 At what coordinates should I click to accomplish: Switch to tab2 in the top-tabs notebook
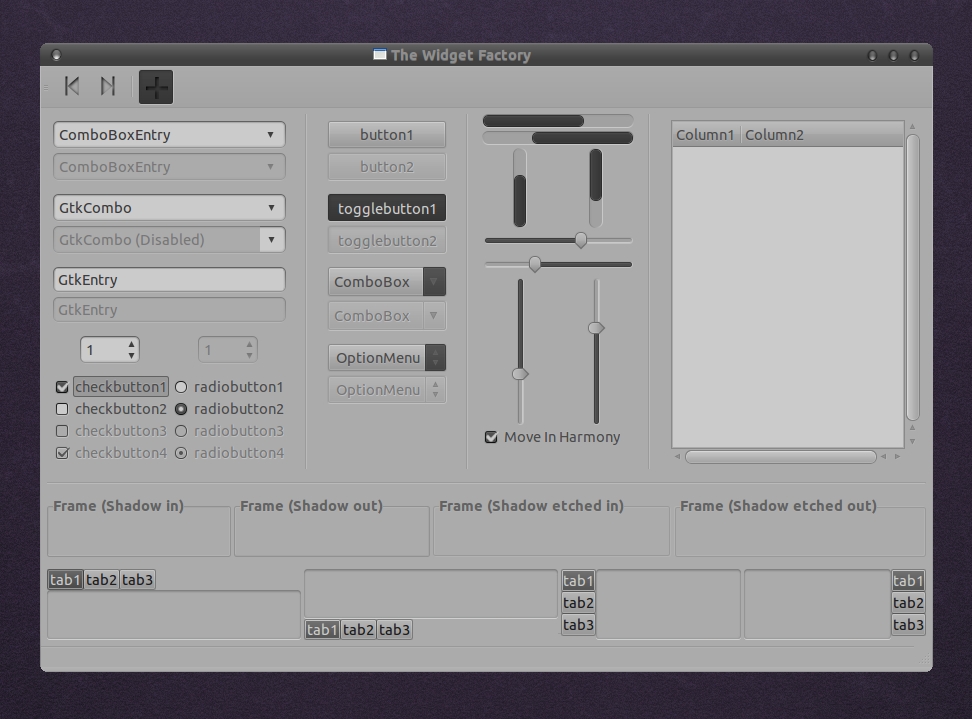click(101, 580)
